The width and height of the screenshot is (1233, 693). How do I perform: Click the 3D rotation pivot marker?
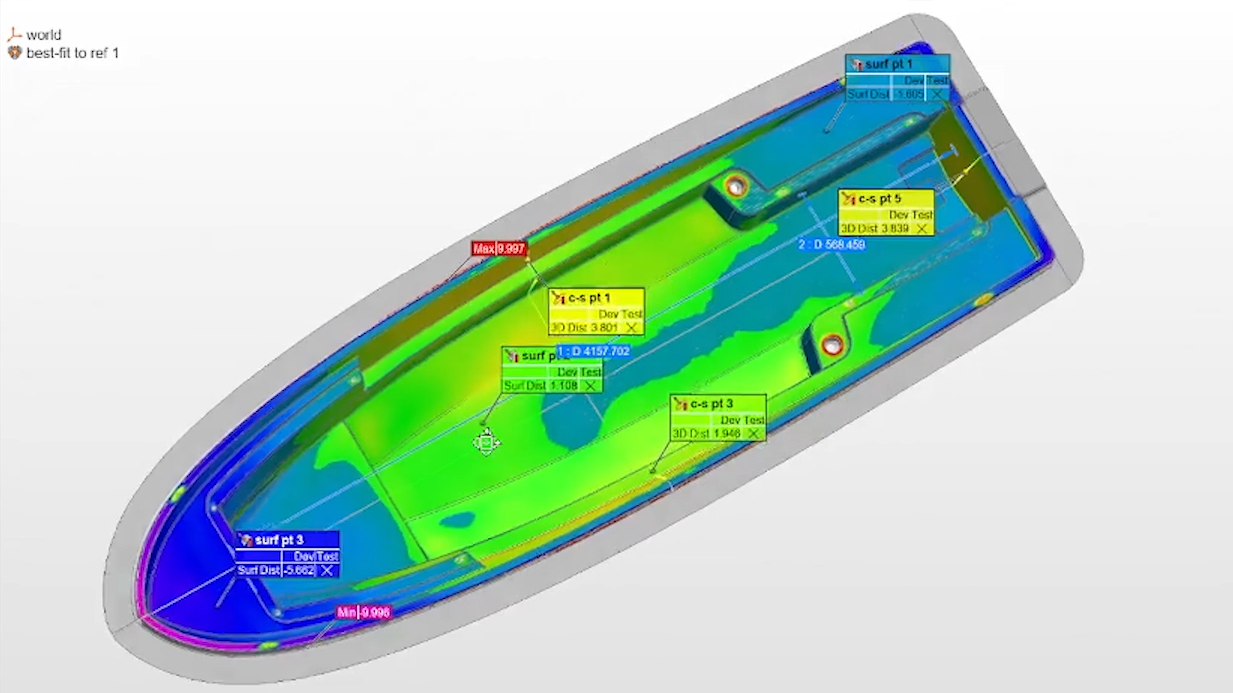coord(486,442)
